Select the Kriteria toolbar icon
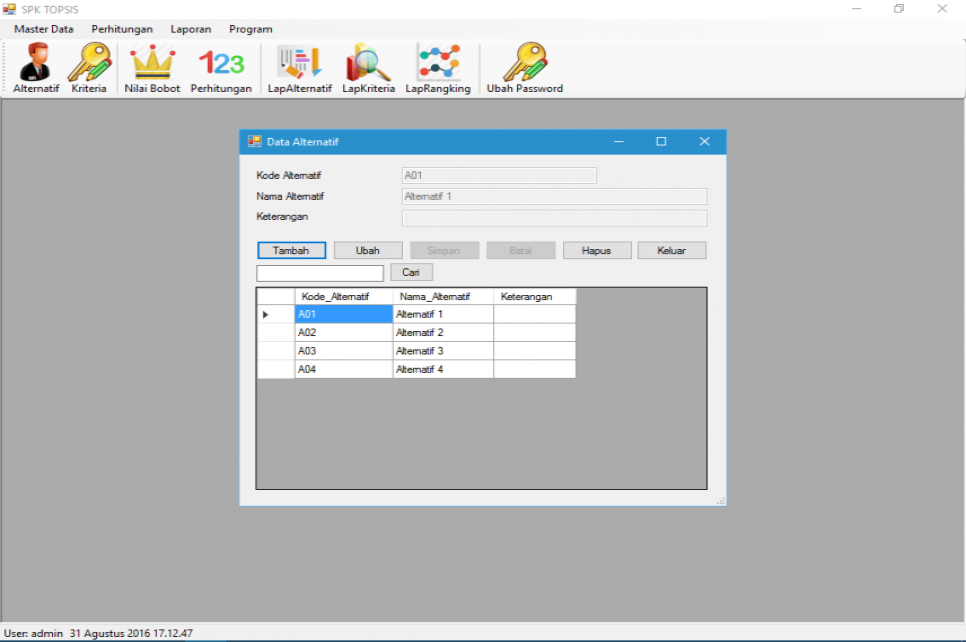The height and width of the screenshot is (642, 966). pyautogui.click(x=89, y=67)
